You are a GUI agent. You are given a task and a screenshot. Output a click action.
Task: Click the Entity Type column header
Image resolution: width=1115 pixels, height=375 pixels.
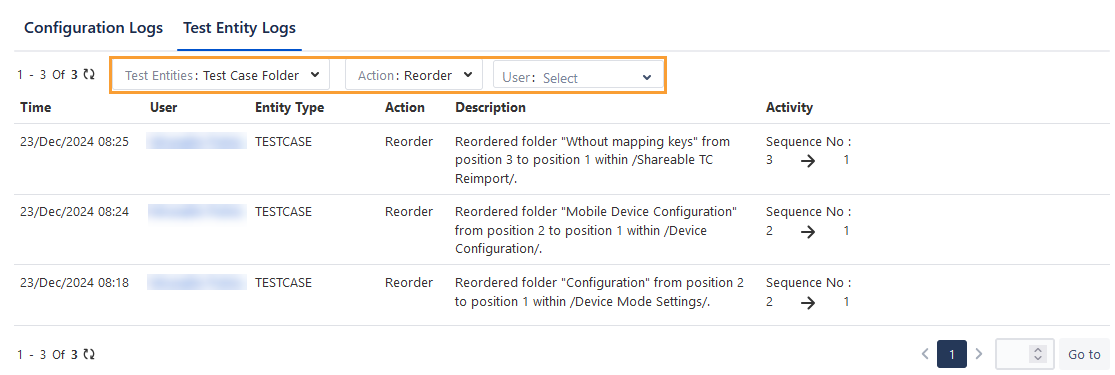(289, 107)
